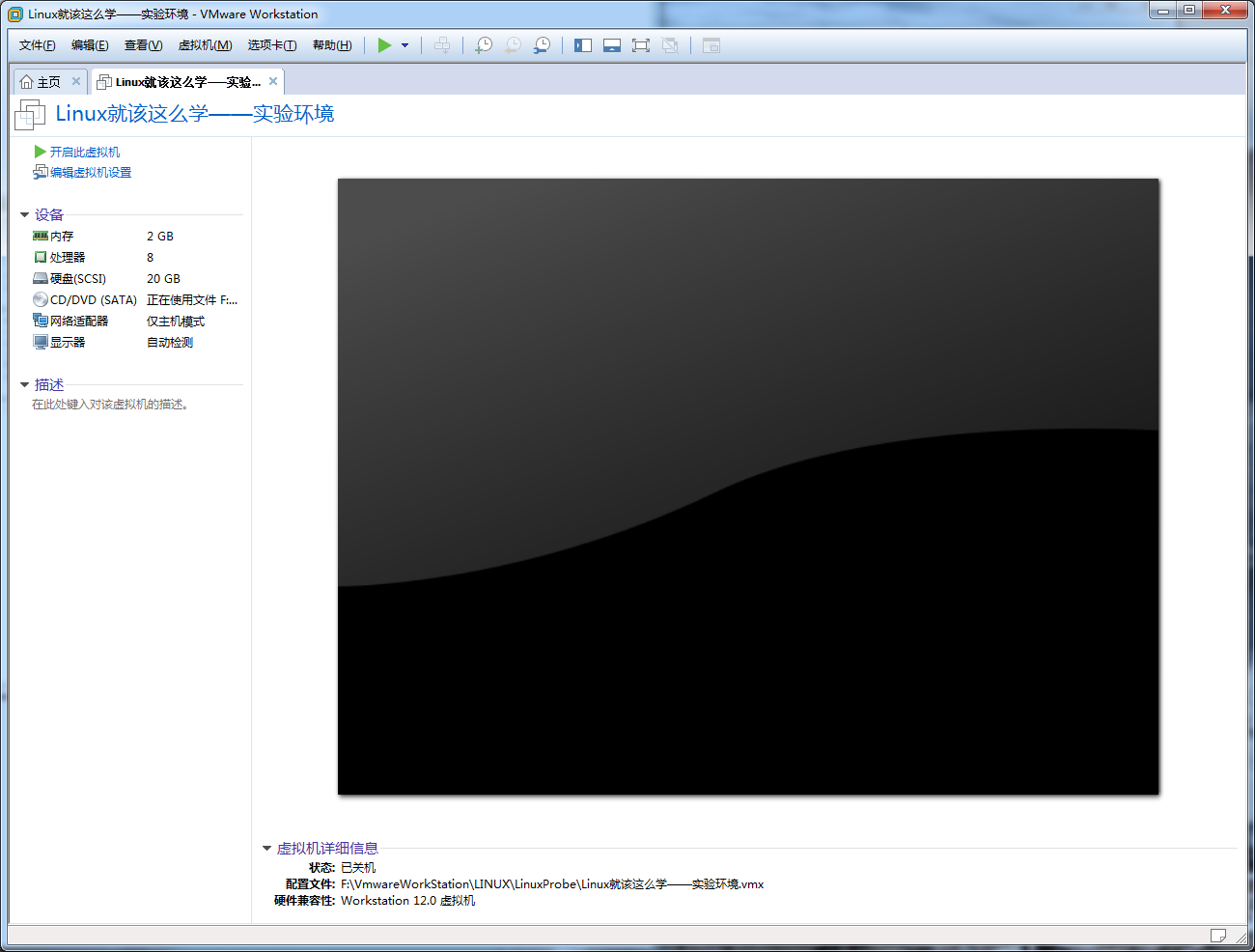Click the 开启此虚拟机 link
Screen dimensions: 1255x952
[85, 153]
